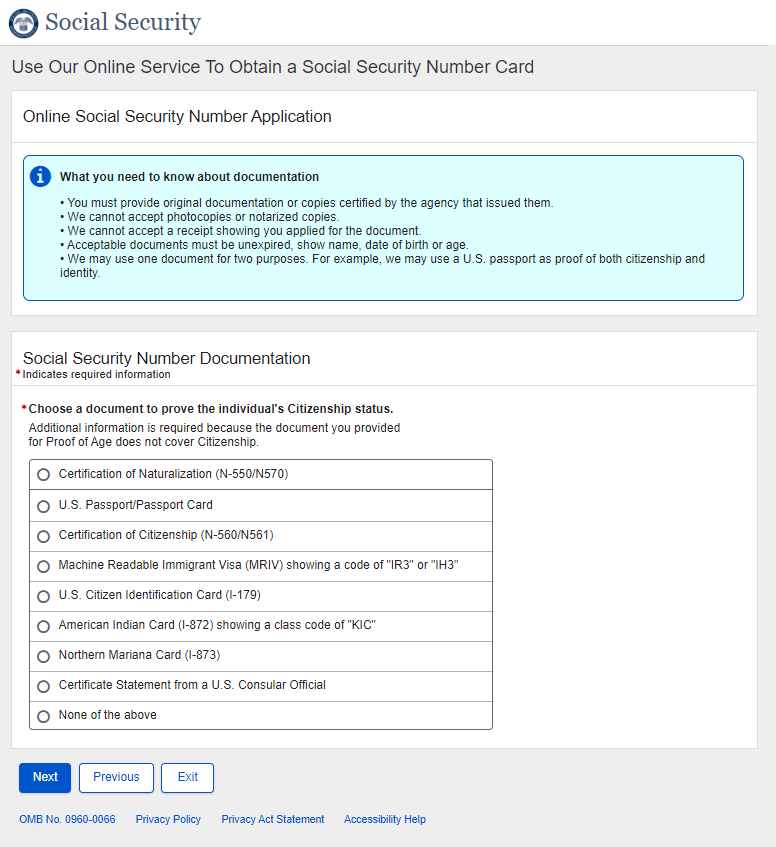Open the Accessibility Help link
Image resolution: width=776 pixels, height=847 pixels.
point(385,819)
